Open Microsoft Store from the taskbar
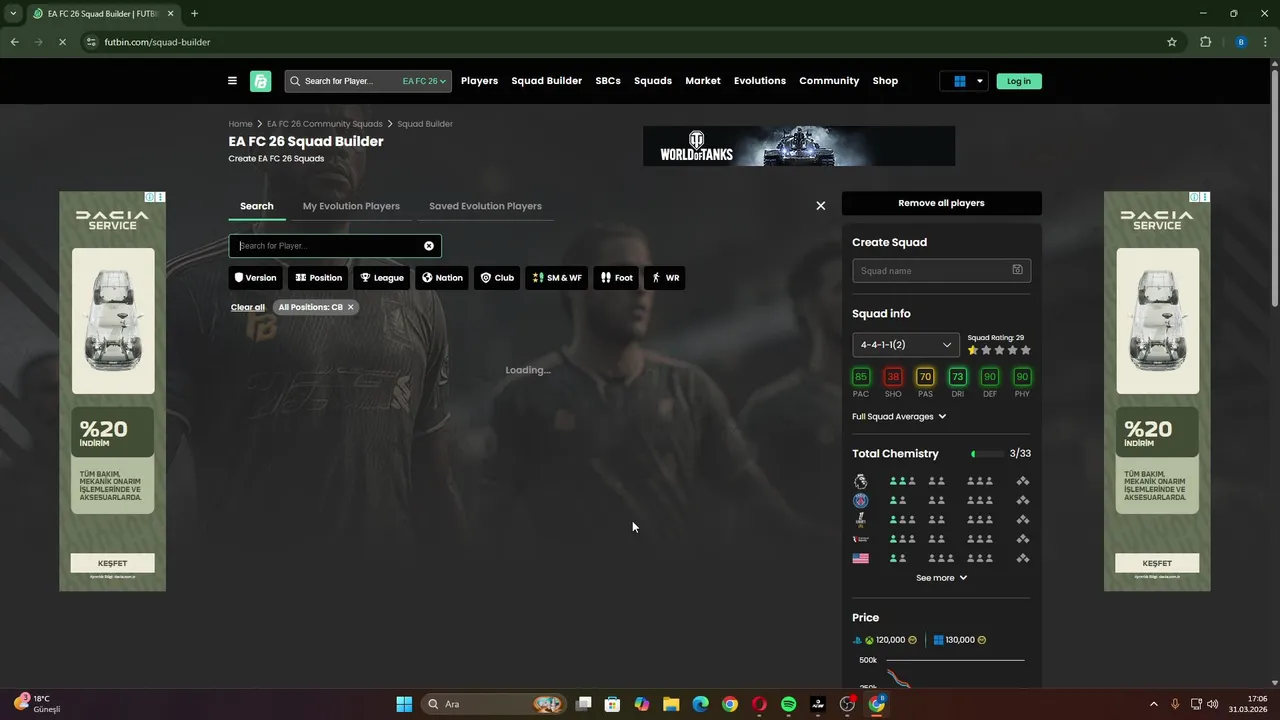This screenshot has height=720, width=1280. click(x=613, y=704)
